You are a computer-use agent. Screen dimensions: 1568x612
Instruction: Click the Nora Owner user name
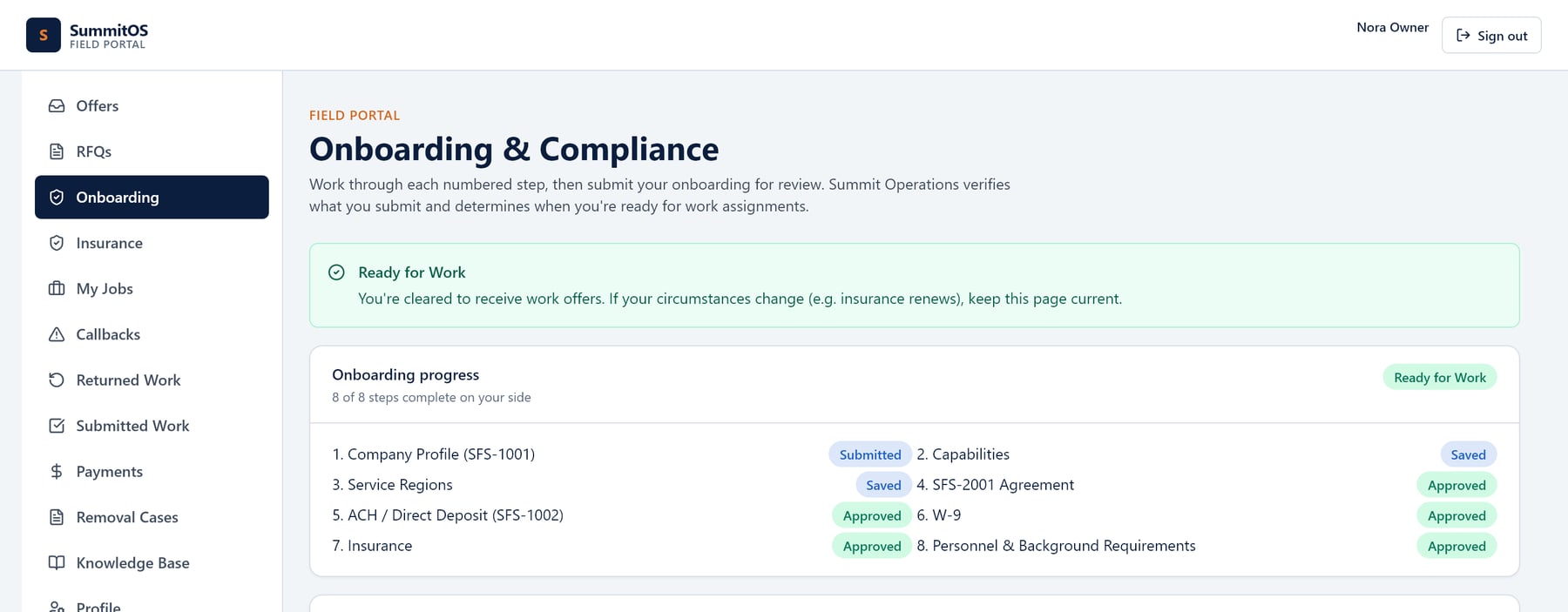1392,27
